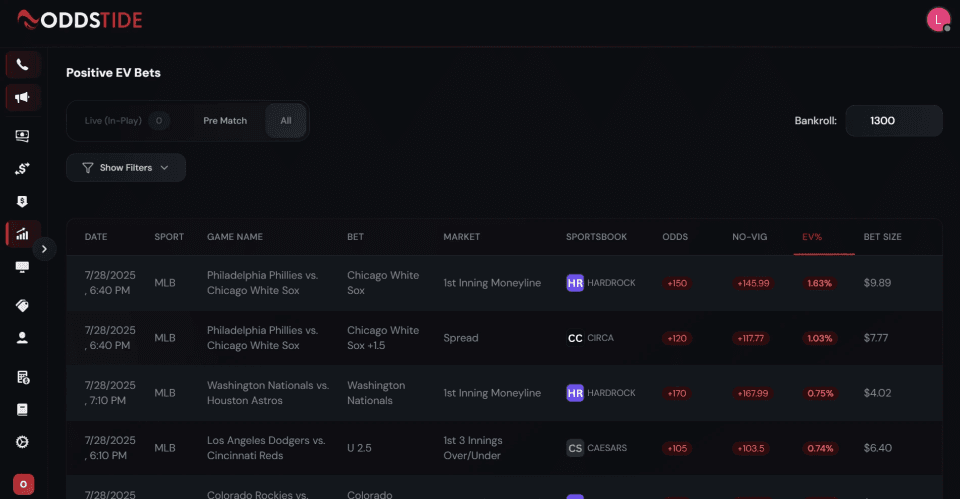Screen dimensions: 960x499
Task: Switch to Pre Match bets
Action: click(x=225, y=121)
